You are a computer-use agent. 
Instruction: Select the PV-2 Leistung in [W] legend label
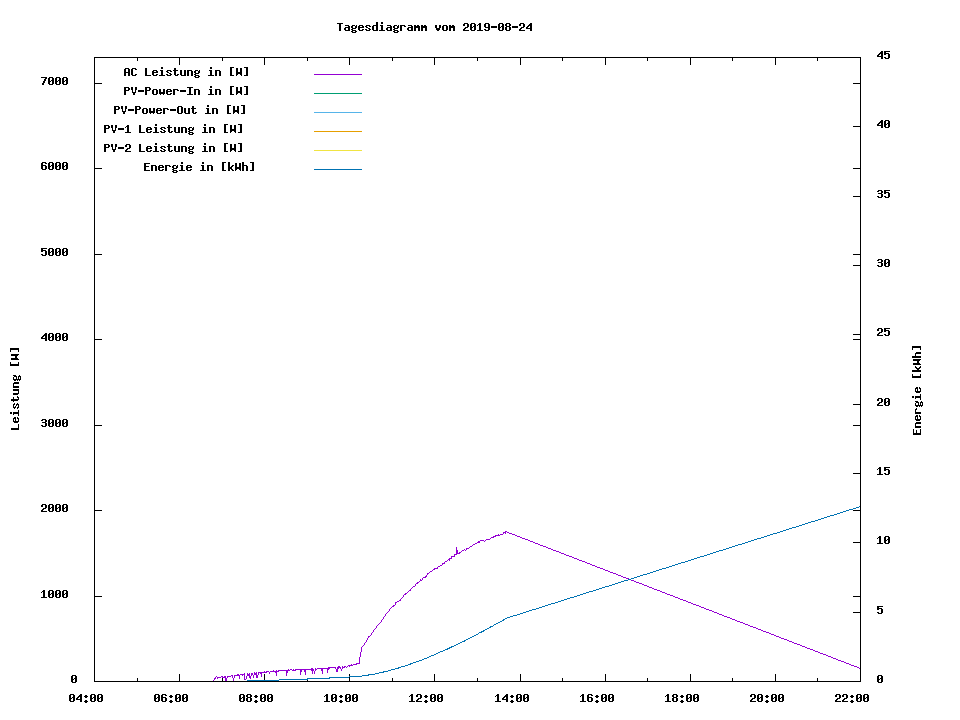pyautogui.click(x=173, y=148)
